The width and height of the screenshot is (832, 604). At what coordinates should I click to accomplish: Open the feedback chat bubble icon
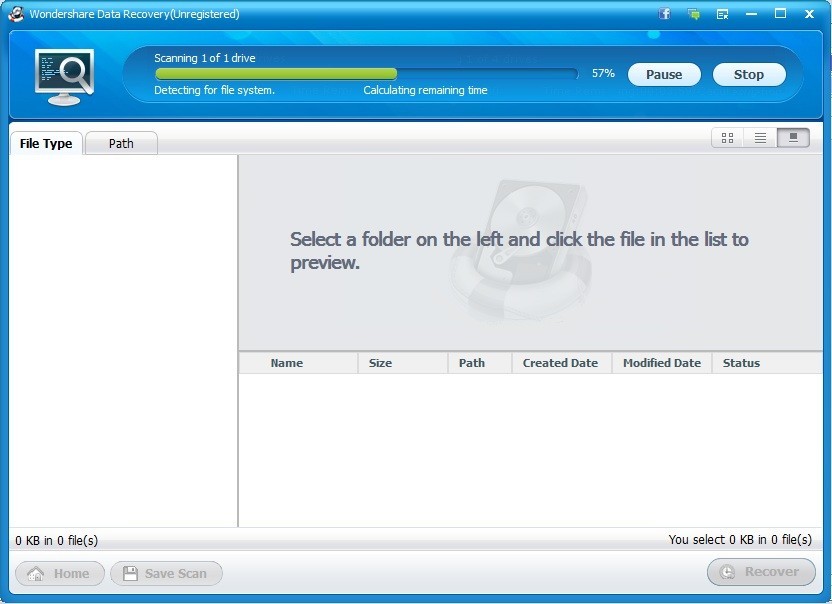click(x=693, y=13)
